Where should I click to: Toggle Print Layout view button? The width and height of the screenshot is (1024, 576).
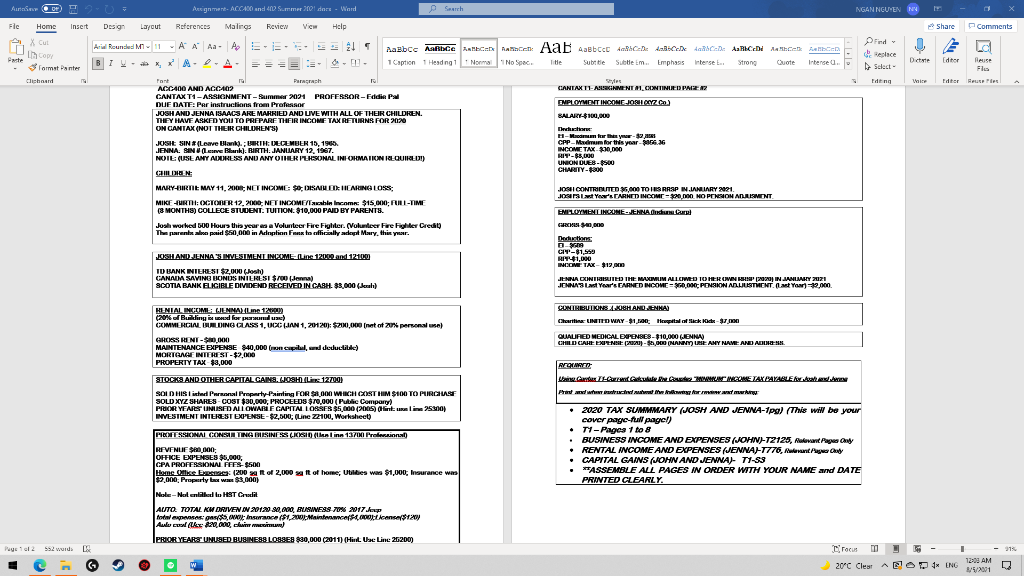[x=896, y=549]
